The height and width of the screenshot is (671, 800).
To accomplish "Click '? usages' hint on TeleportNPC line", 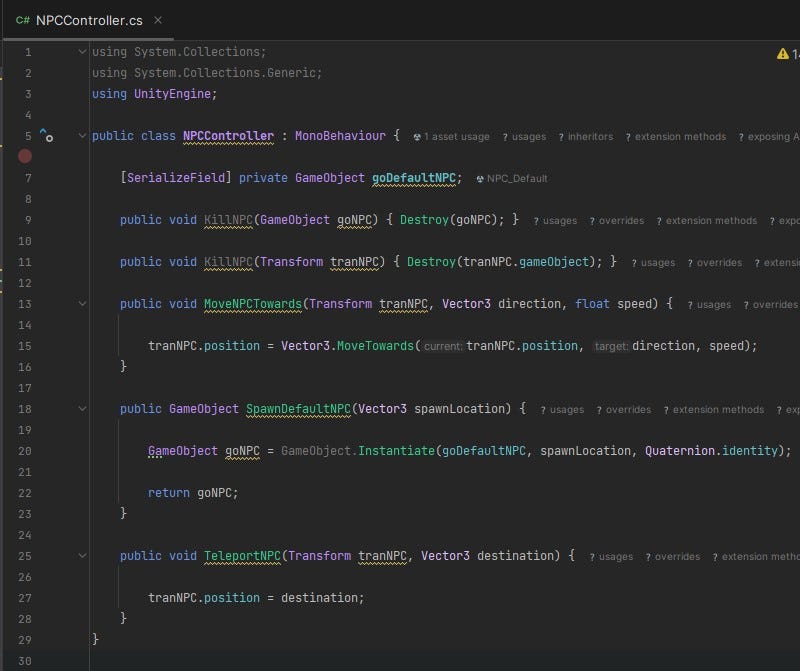I will click(611, 557).
